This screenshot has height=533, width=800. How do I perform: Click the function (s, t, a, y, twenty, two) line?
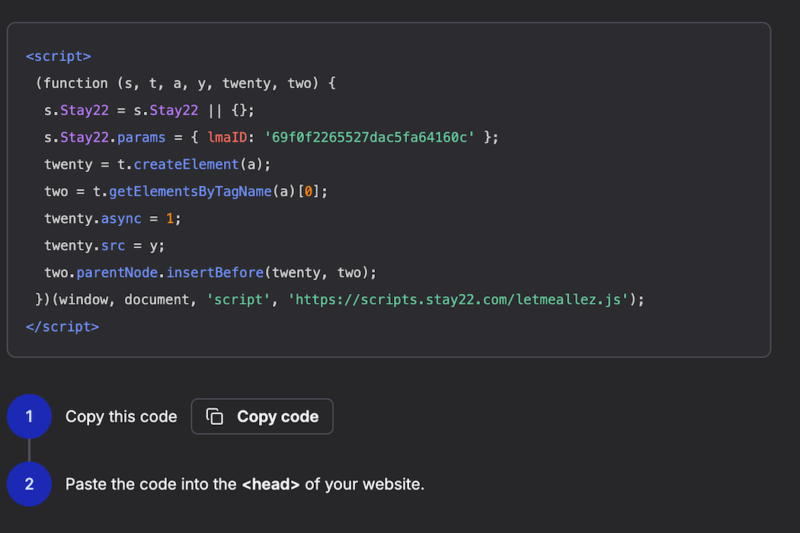point(186,83)
